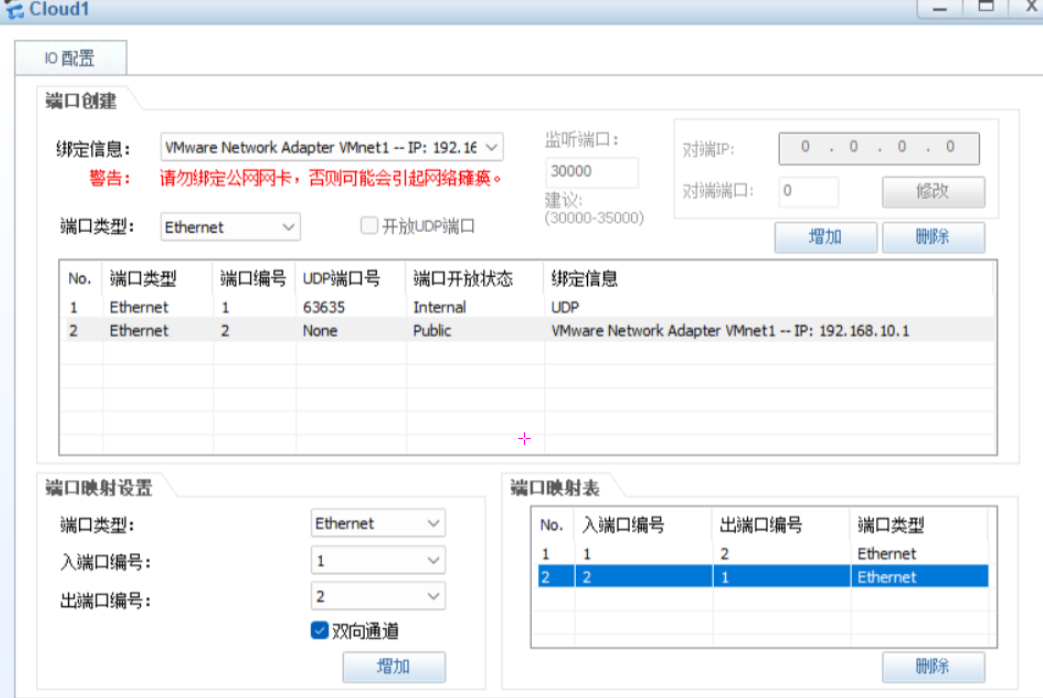The image size is (1043, 698).
Task: Click the 监听端口 field showing 30000
Action: (x=591, y=172)
